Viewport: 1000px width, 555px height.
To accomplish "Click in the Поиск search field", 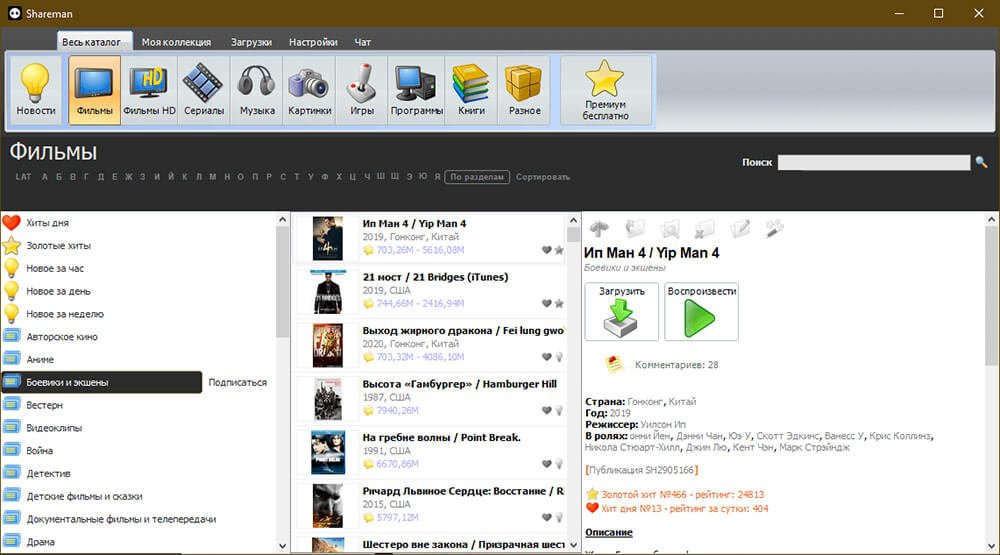I will click(x=873, y=162).
